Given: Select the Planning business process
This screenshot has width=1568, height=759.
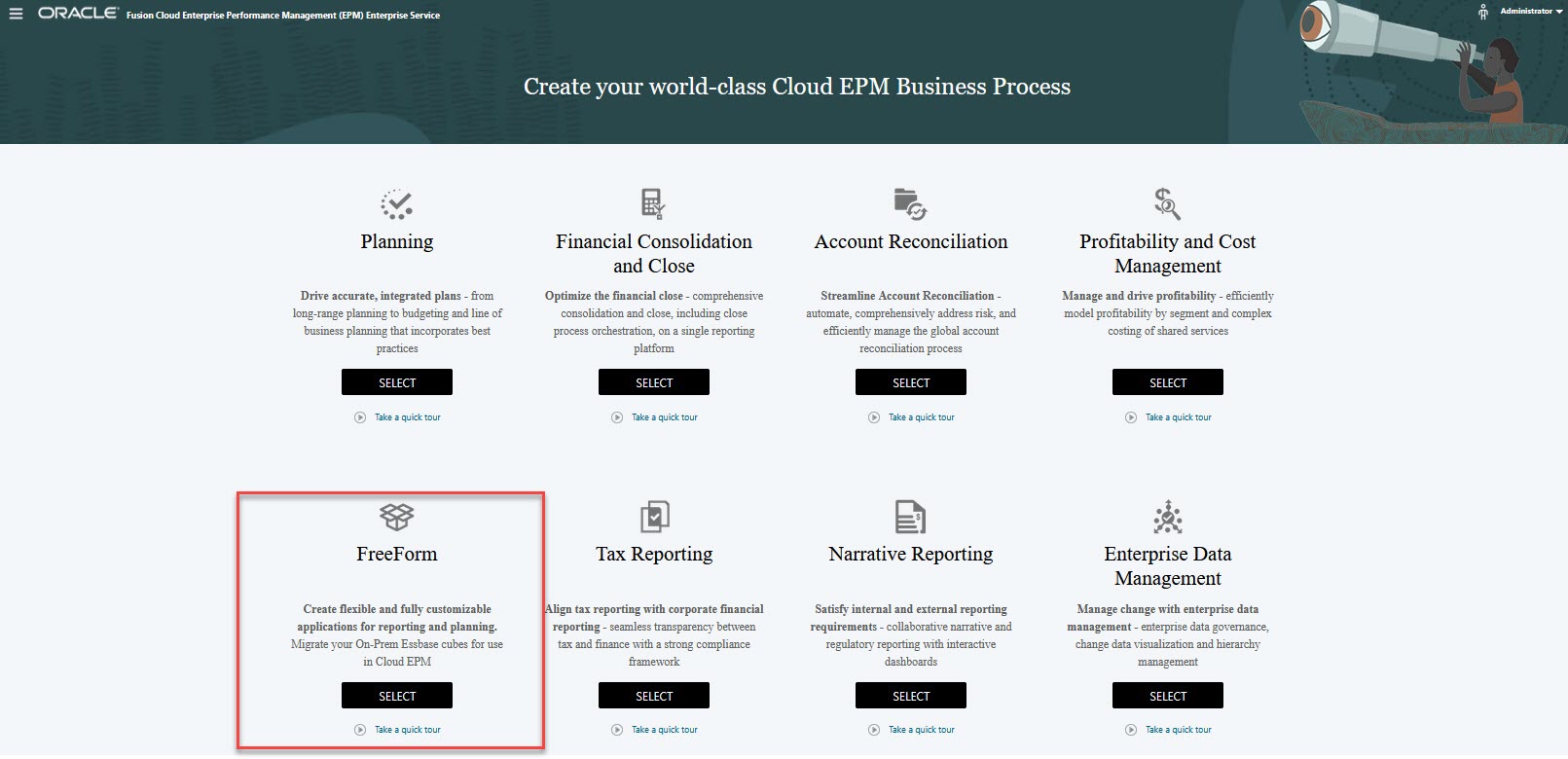Looking at the screenshot, I should tap(397, 382).
